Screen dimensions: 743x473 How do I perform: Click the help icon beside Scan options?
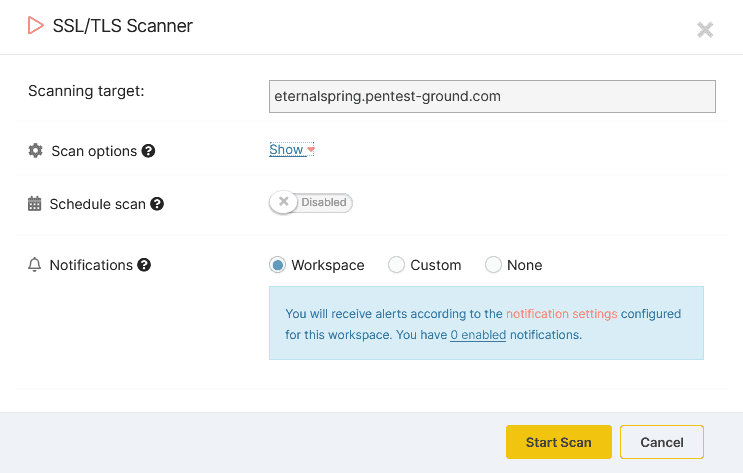pyautogui.click(x=148, y=151)
